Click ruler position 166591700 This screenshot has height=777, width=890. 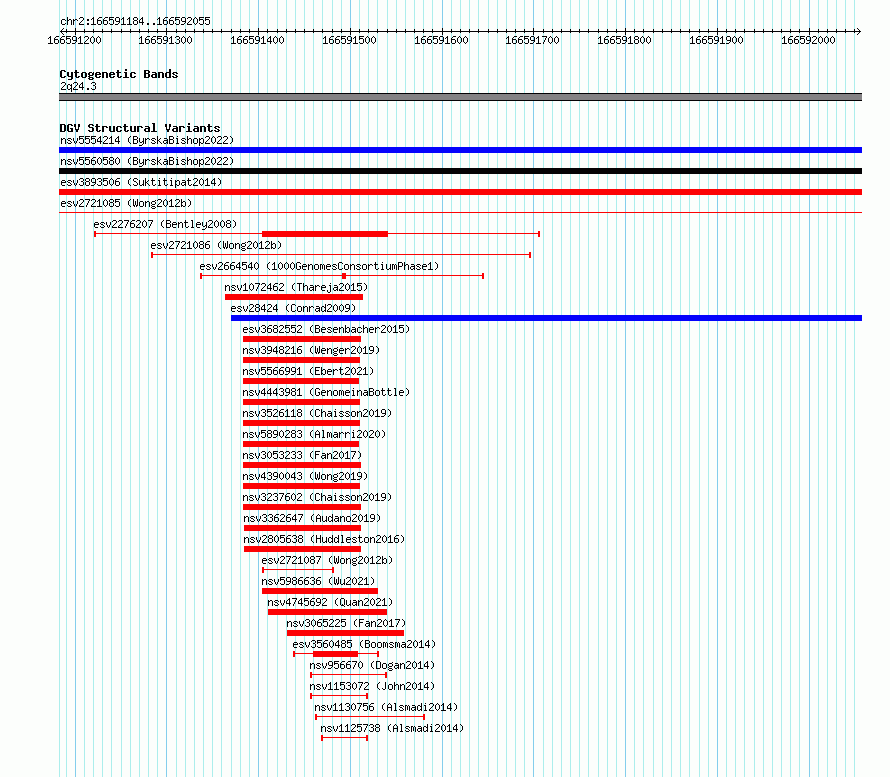[532, 40]
